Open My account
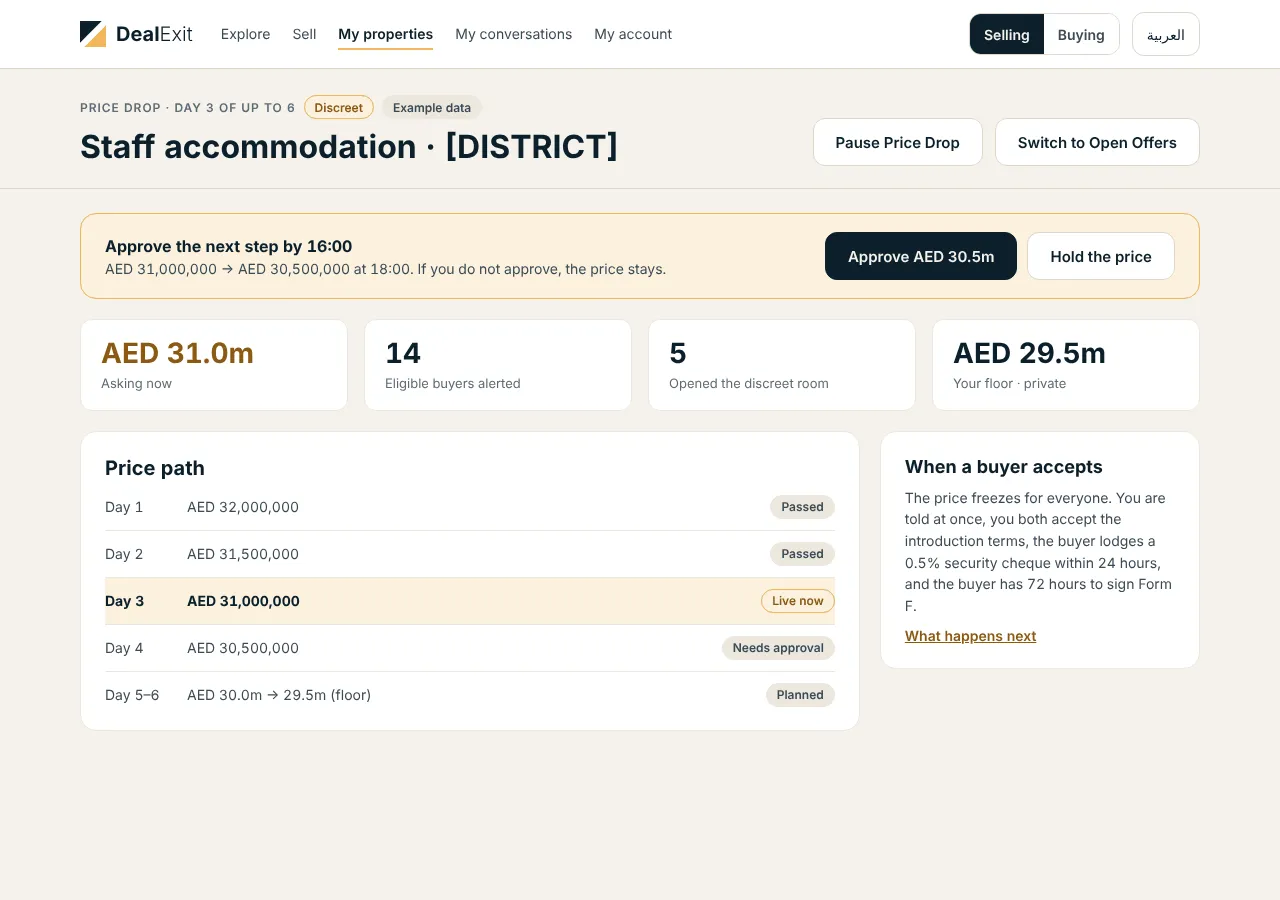 (633, 34)
